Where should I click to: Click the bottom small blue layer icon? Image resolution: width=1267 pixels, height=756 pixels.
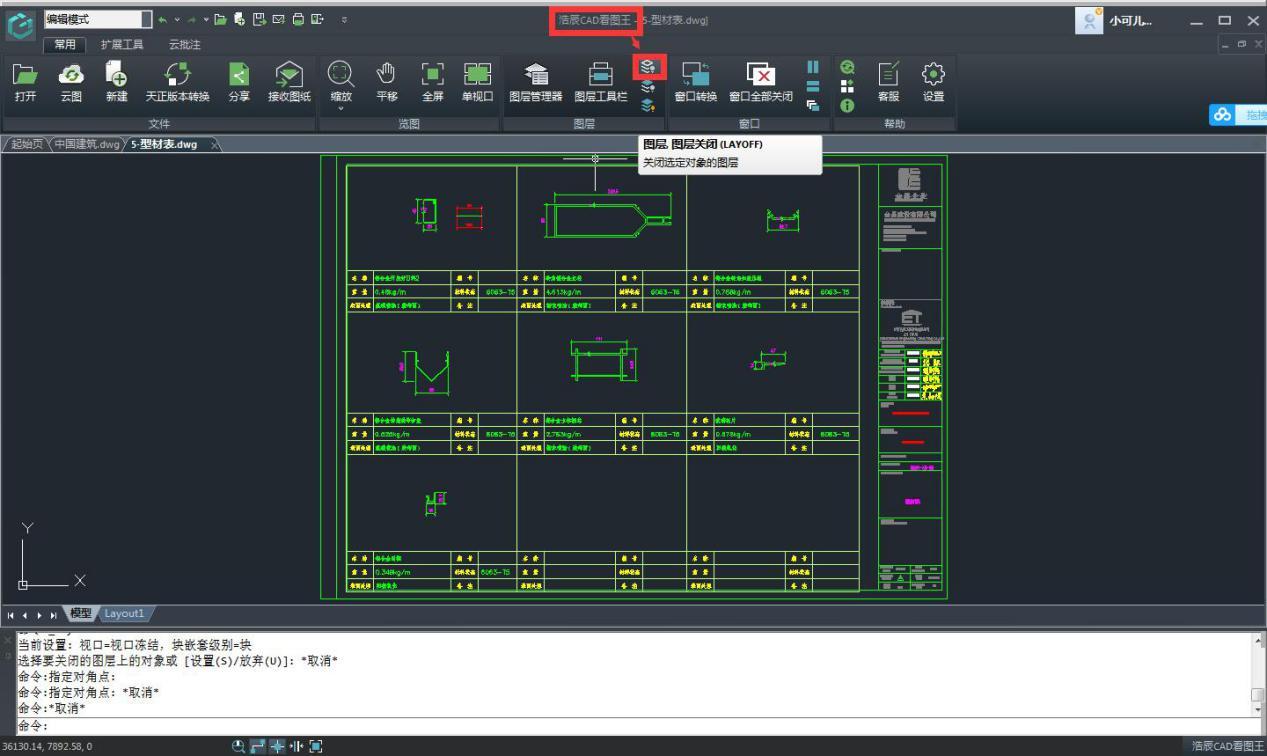[x=648, y=104]
